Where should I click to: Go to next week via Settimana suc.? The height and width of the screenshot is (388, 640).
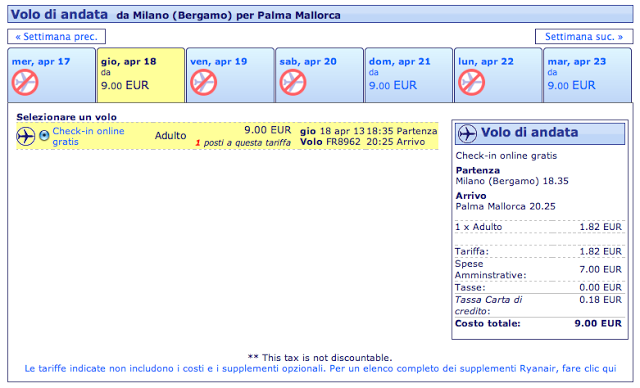tap(584, 36)
